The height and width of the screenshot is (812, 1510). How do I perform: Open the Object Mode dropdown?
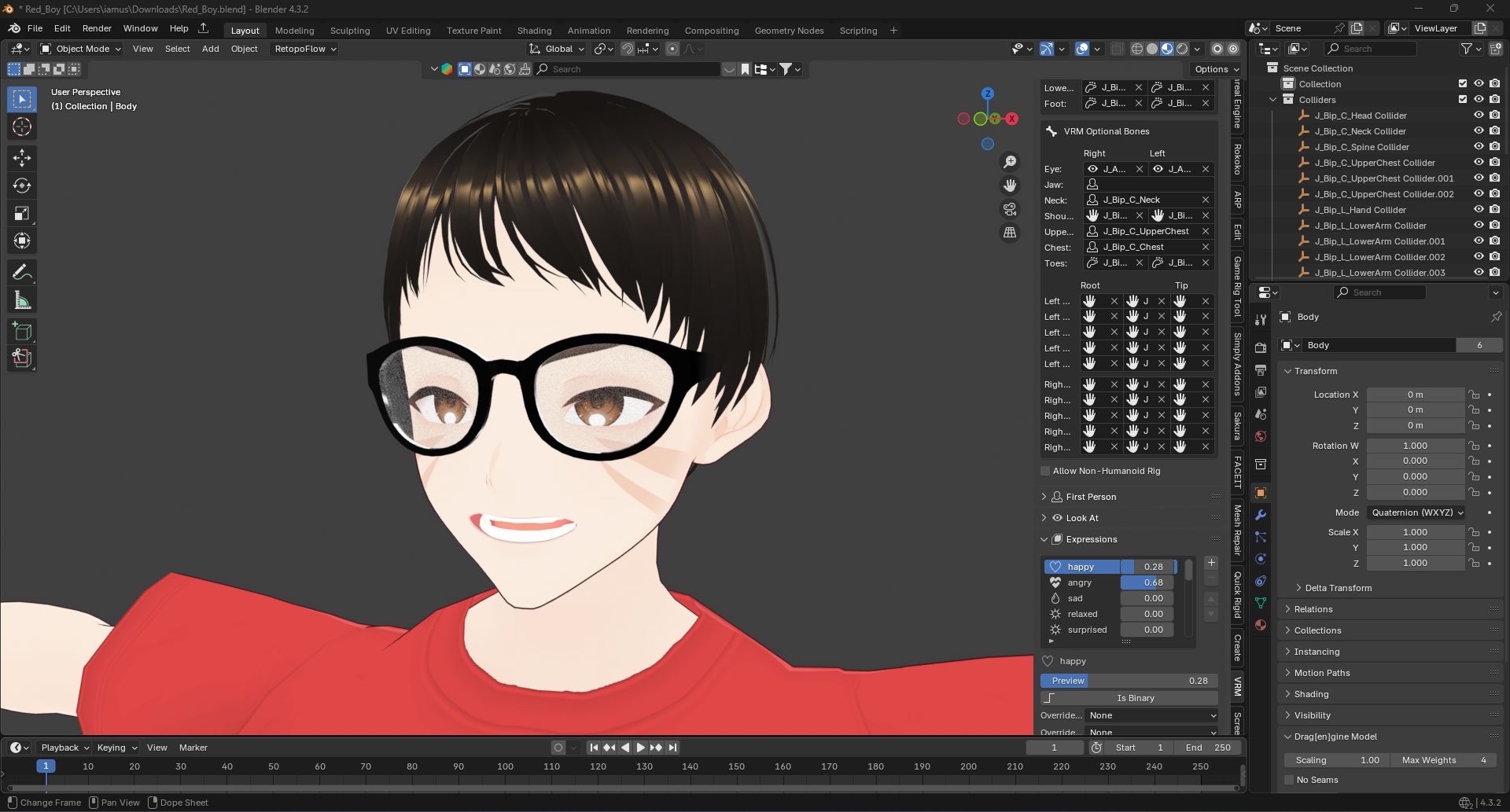[x=81, y=49]
